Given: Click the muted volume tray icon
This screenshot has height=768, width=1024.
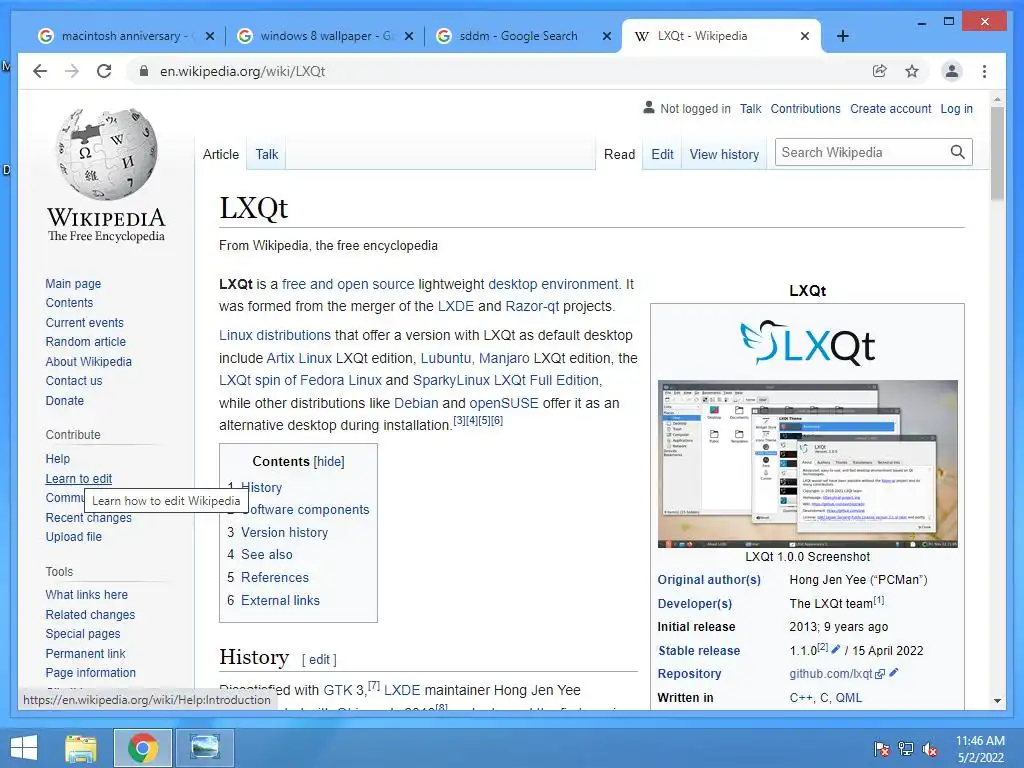Looking at the screenshot, I should [930, 749].
